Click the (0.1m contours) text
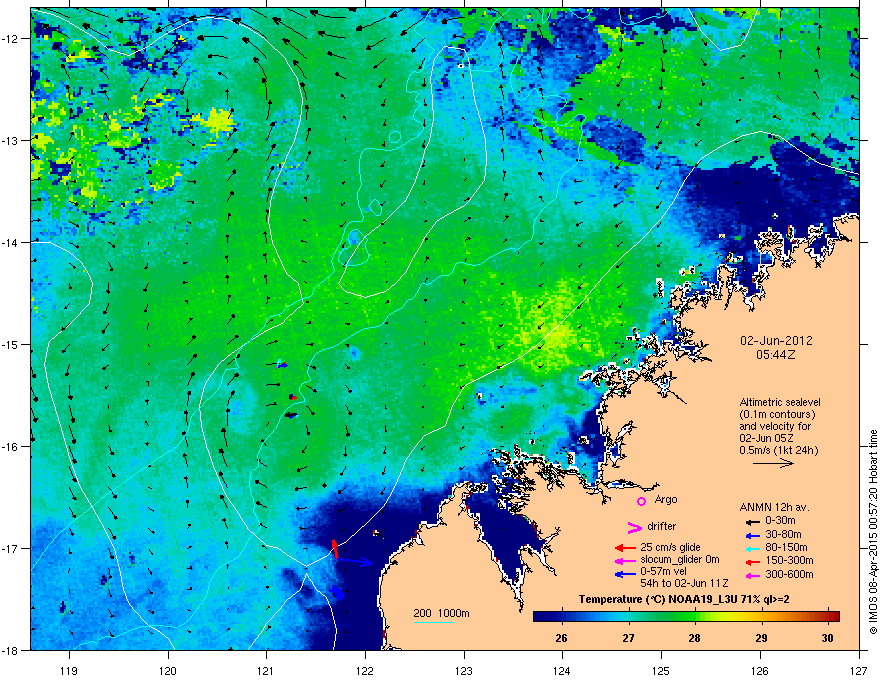Image resolution: width=880 pixels, height=680 pixels. tap(777, 415)
